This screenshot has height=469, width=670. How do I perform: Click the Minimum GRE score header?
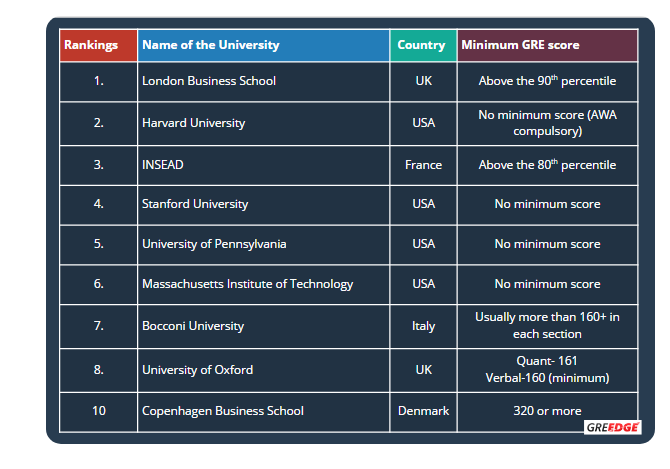pos(520,45)
